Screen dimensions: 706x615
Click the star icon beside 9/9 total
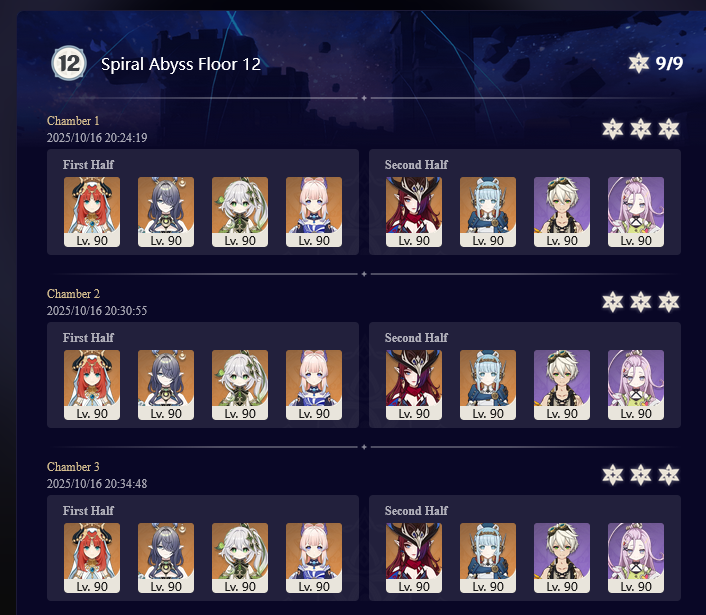click(638, 63)
